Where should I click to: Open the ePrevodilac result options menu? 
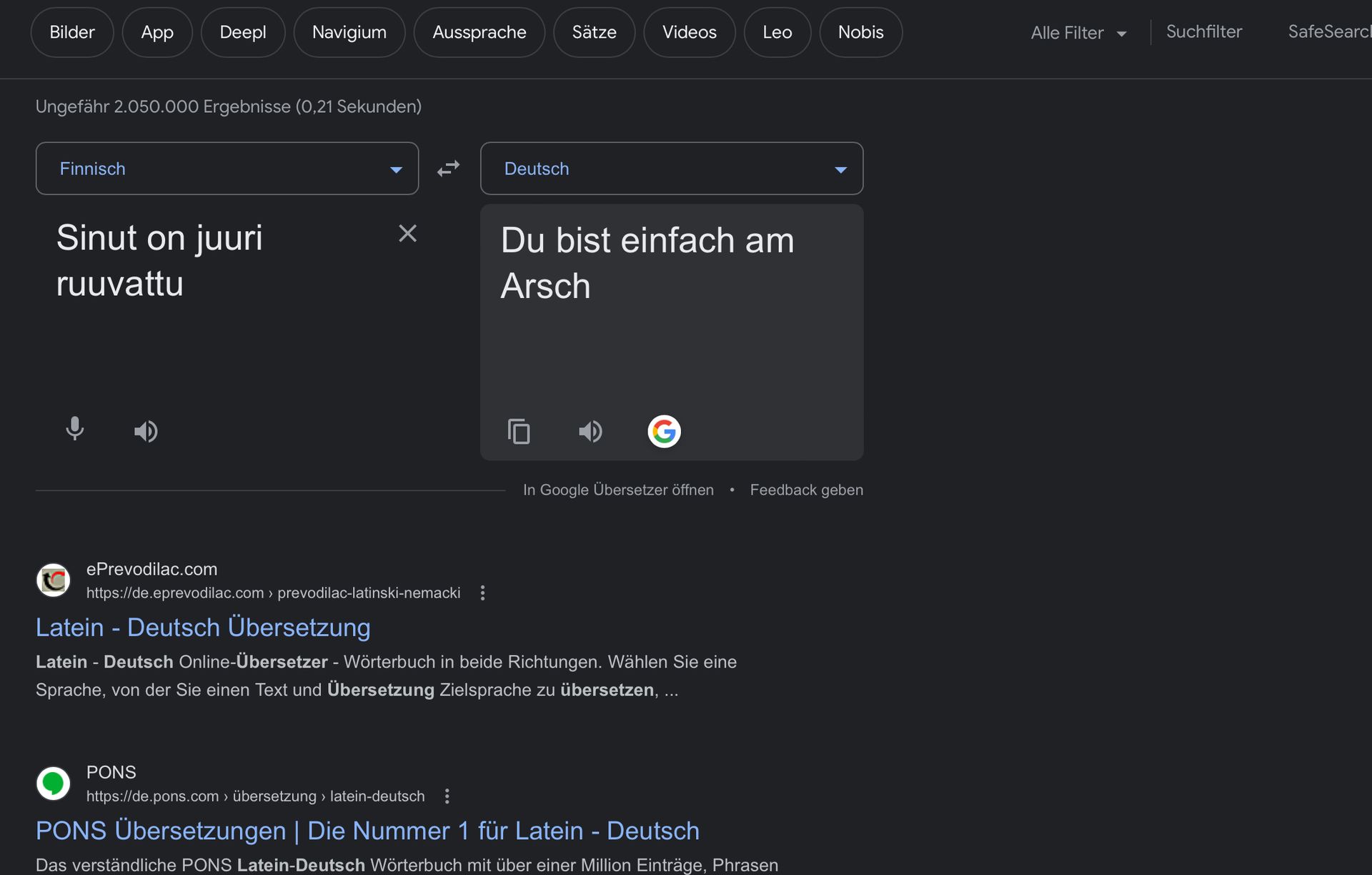point(483,593)
